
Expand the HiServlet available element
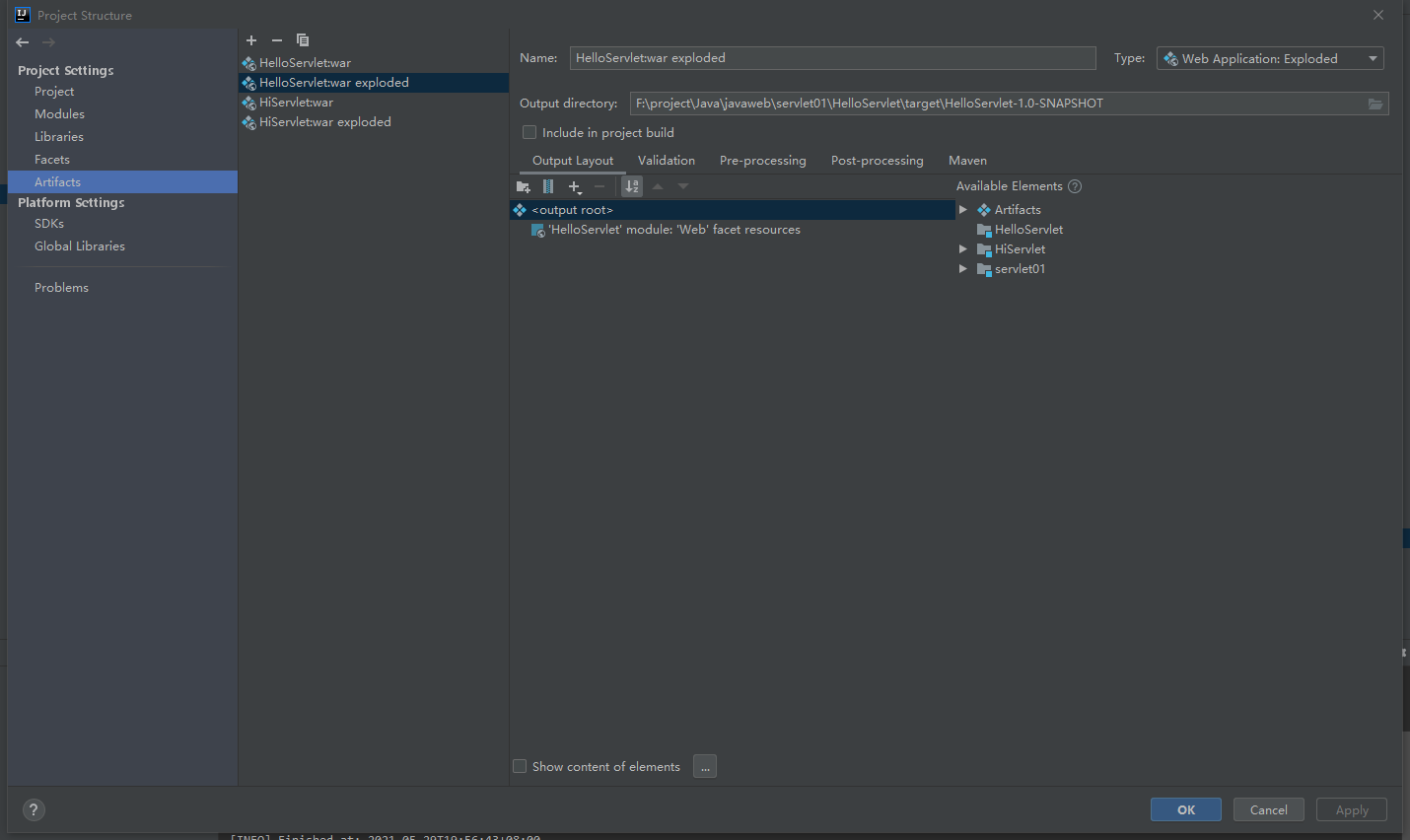963,249
